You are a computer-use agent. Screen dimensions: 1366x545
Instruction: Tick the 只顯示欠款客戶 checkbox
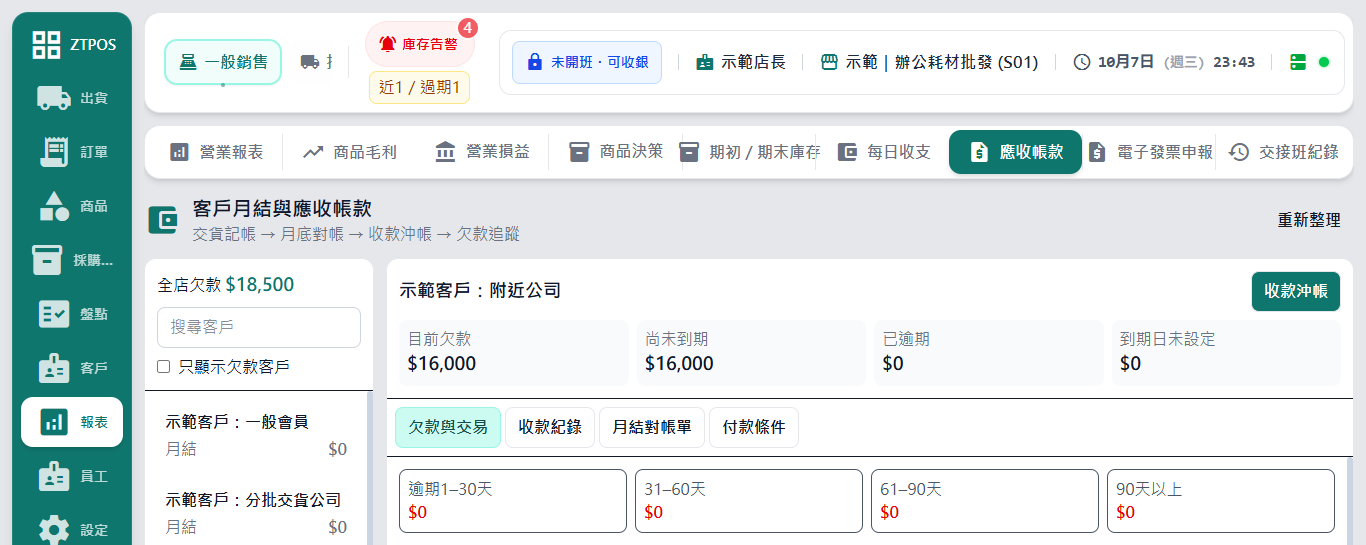(164, 367)
